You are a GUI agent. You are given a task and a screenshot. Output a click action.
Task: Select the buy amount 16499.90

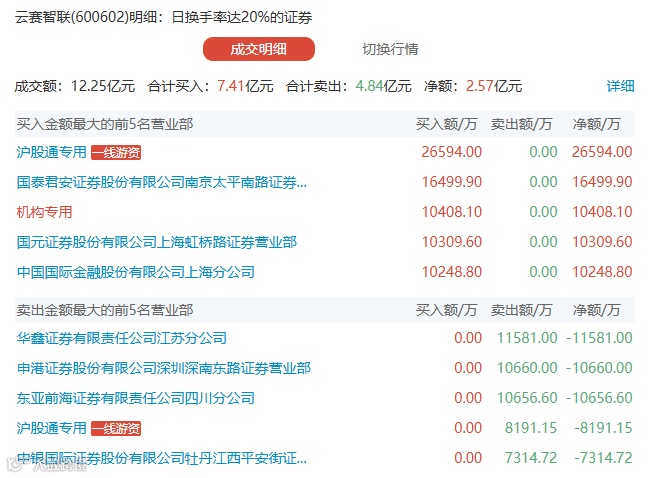451,182
